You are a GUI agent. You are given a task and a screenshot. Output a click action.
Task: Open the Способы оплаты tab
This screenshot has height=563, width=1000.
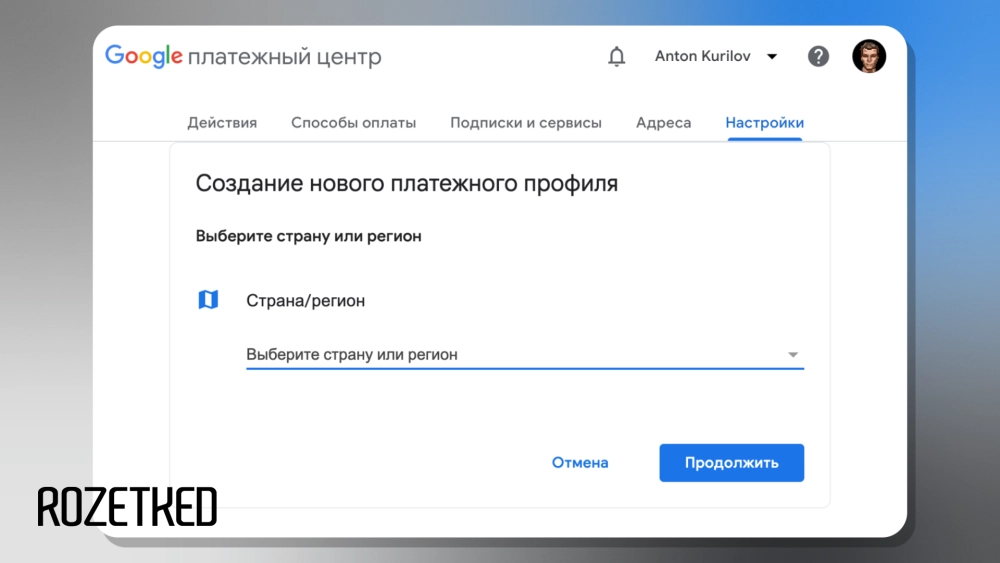[x=353, y=123]
